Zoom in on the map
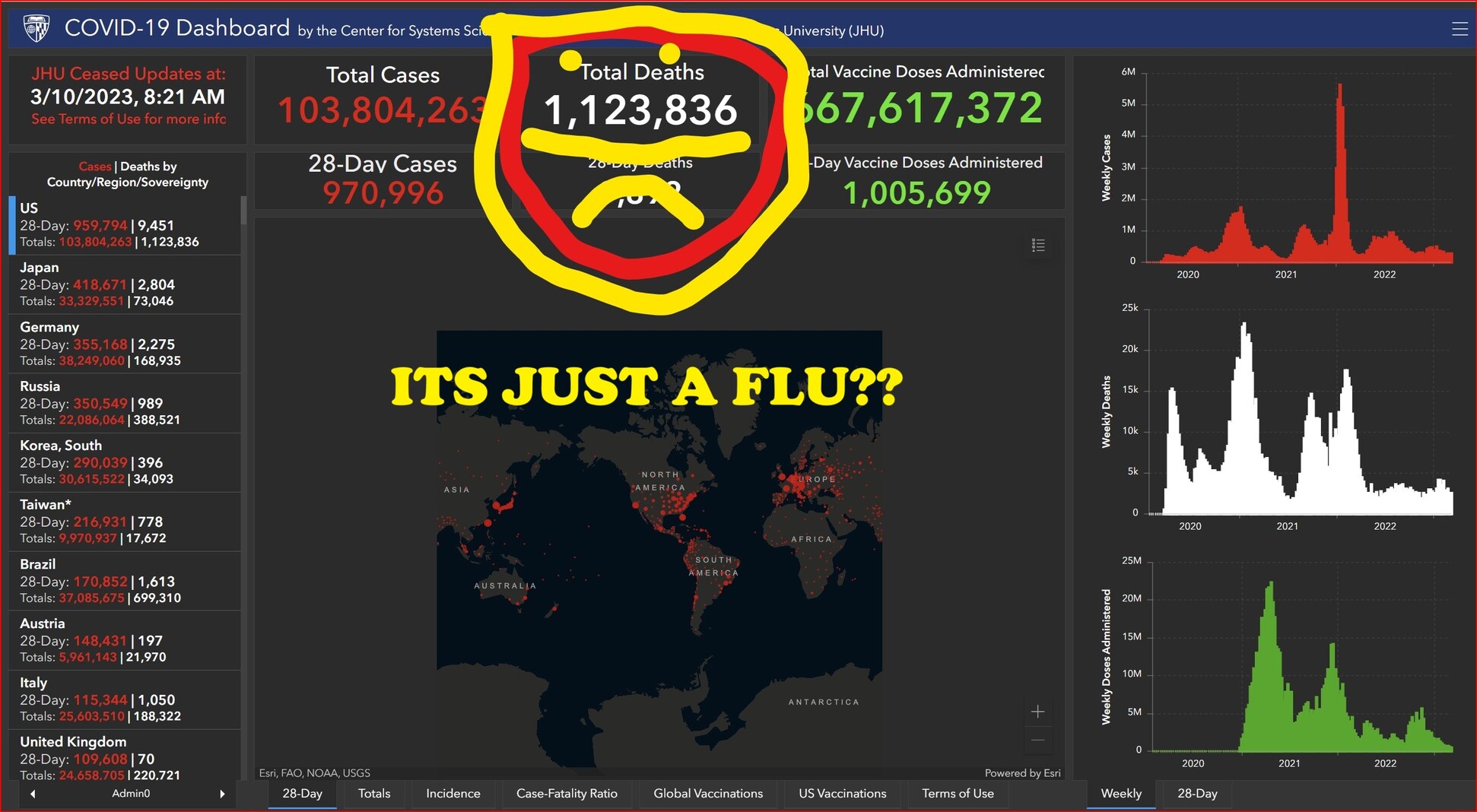1477x812 pixels. 1037,712
